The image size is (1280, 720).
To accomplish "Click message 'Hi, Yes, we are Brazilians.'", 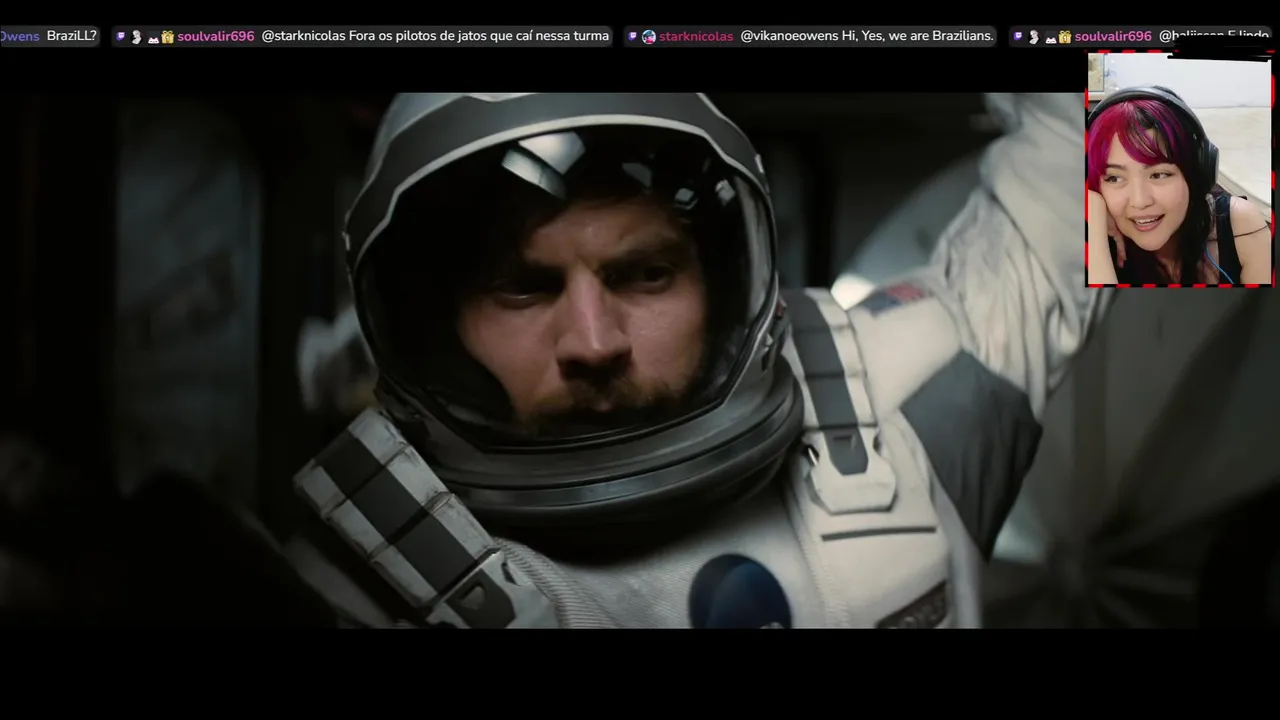I will (916, 36).
